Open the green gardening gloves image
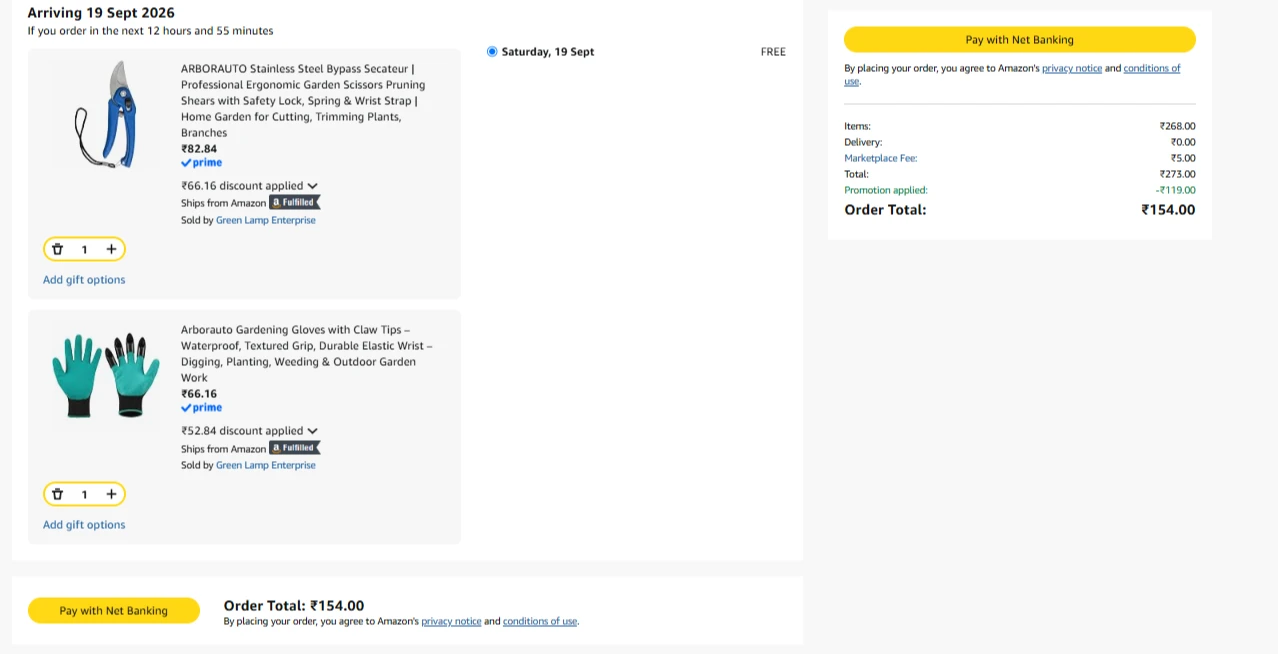Screen dimensions: 1278x655 (x=106, y=375)
